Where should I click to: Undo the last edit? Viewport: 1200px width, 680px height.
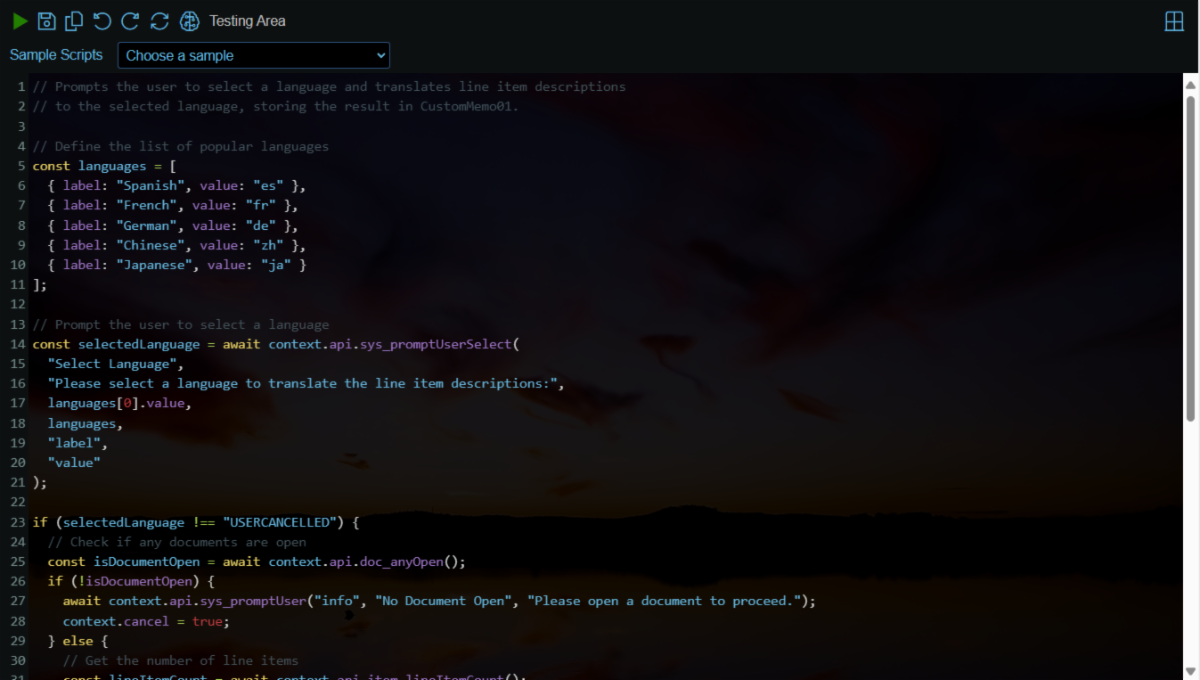(x=102, y=21)
